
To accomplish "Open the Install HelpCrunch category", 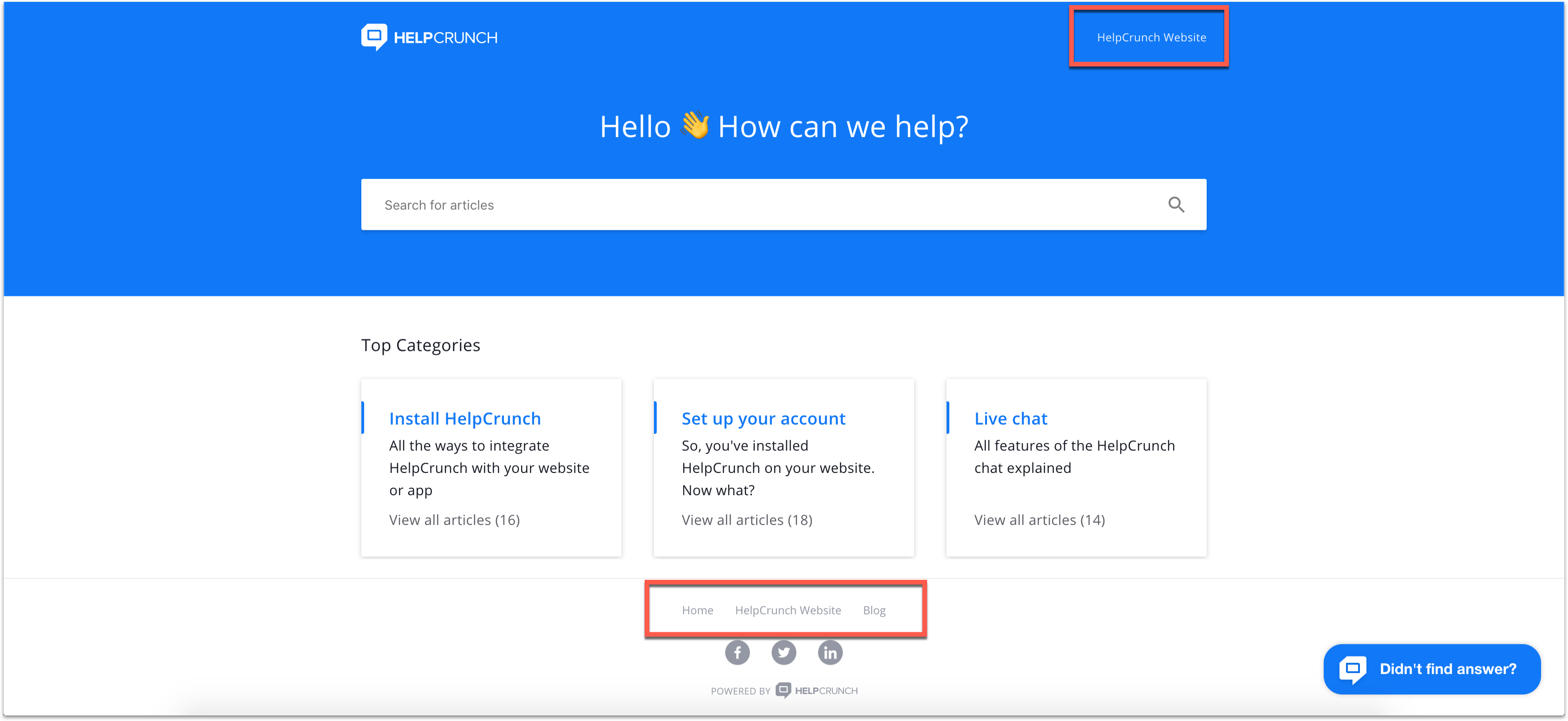I will pyautogui.click(x=465, y=419).
